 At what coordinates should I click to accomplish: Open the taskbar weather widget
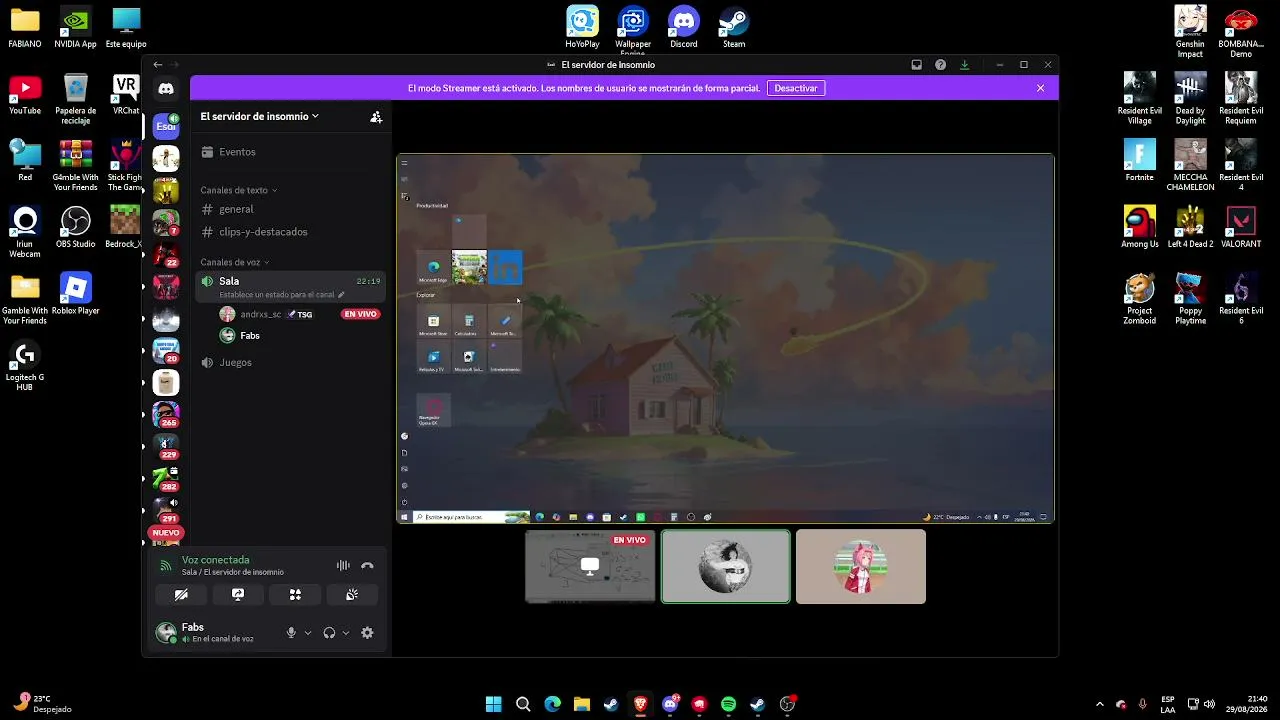(43, 704)
